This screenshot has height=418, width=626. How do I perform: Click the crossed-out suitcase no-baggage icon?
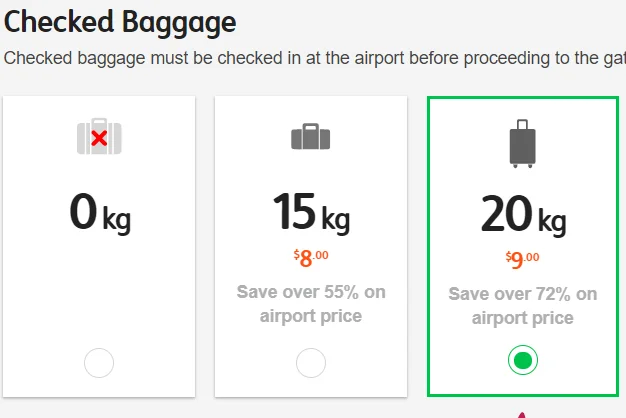(99, 137)
